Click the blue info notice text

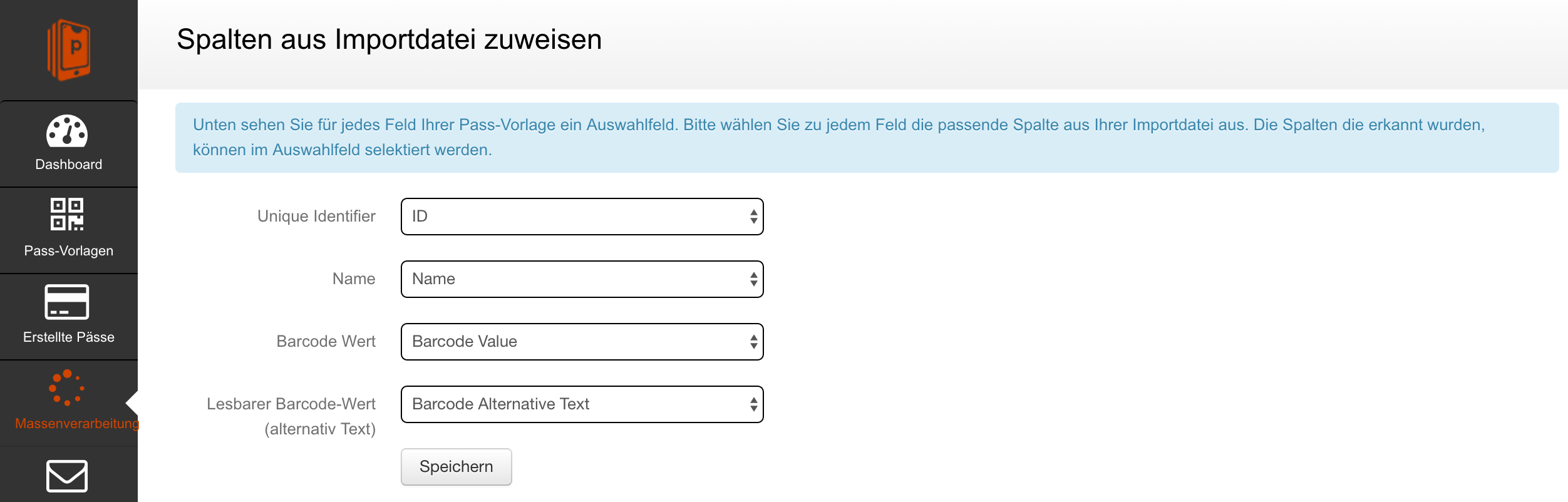(839, 137)
